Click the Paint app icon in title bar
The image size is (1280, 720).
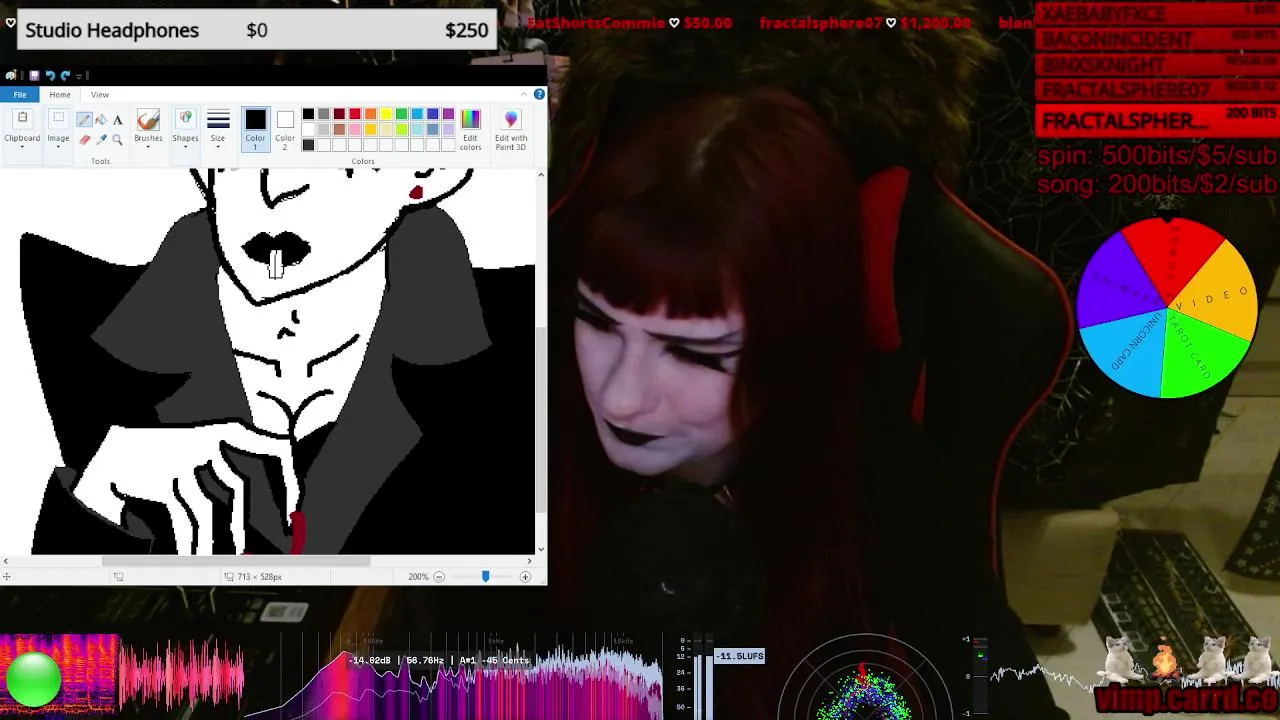11,75
